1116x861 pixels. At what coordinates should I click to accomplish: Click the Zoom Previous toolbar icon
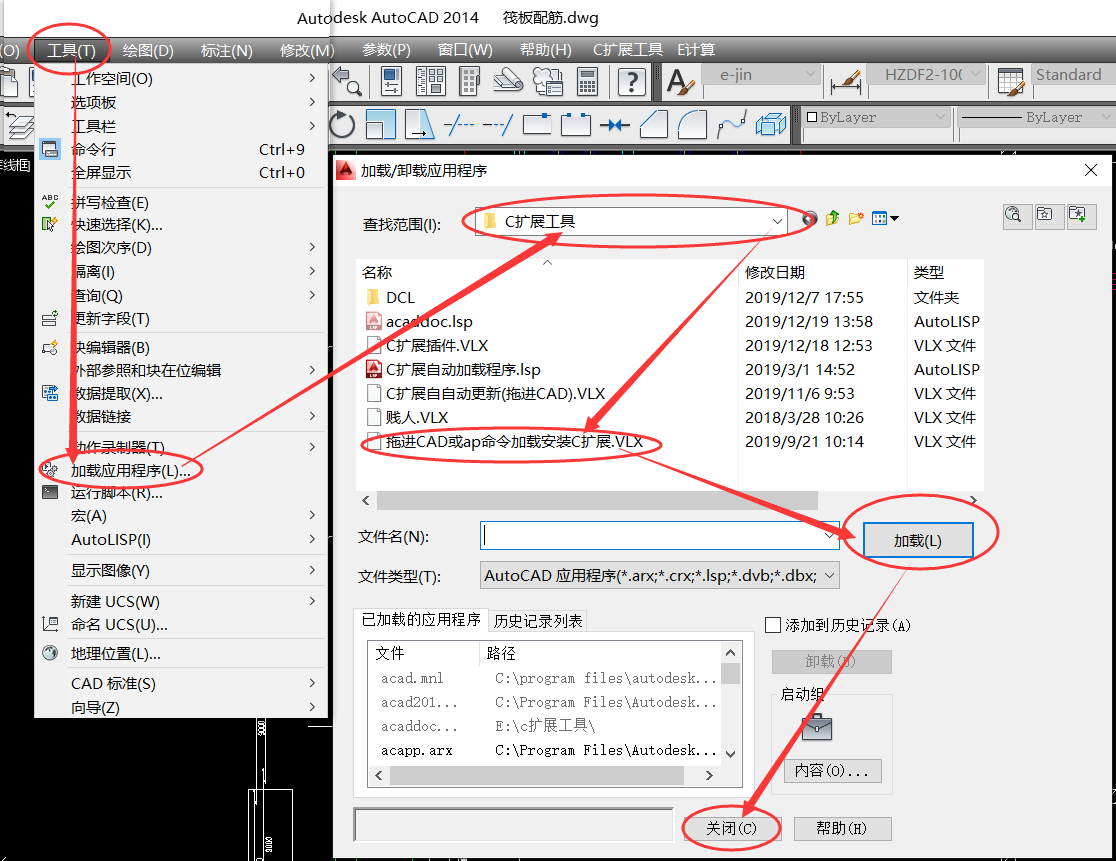click(x=347, y=81)
